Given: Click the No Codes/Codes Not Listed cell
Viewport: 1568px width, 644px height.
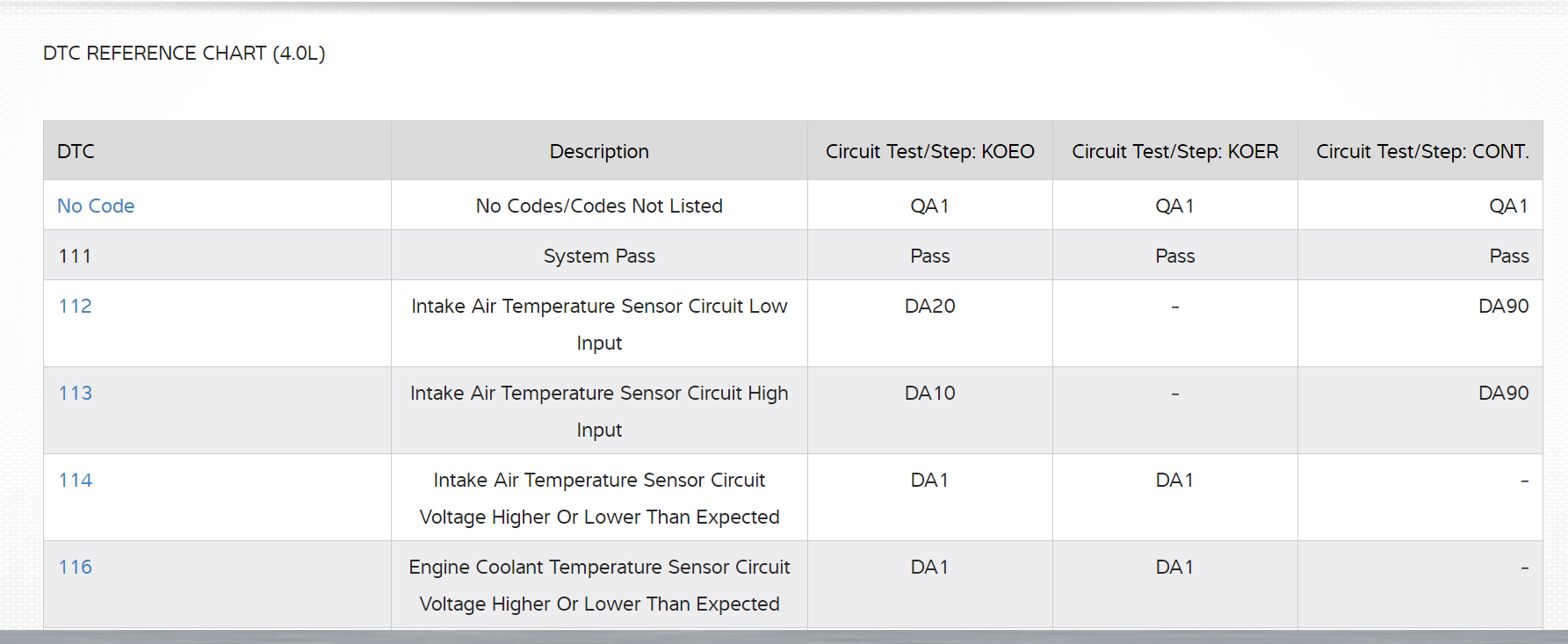Looking at the screenshot, I should (599, 206).
